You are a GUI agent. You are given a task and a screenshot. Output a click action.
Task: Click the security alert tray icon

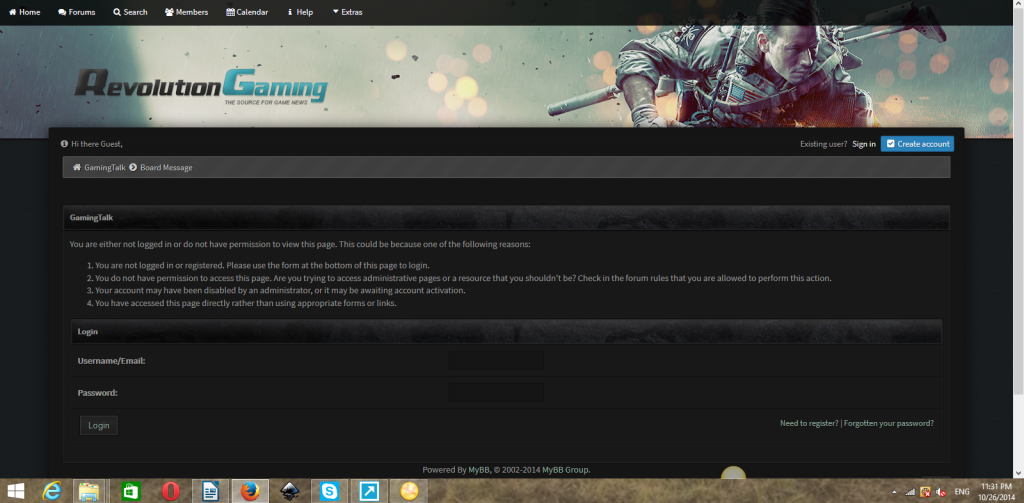pyautogui.click(x=925, y=491)
